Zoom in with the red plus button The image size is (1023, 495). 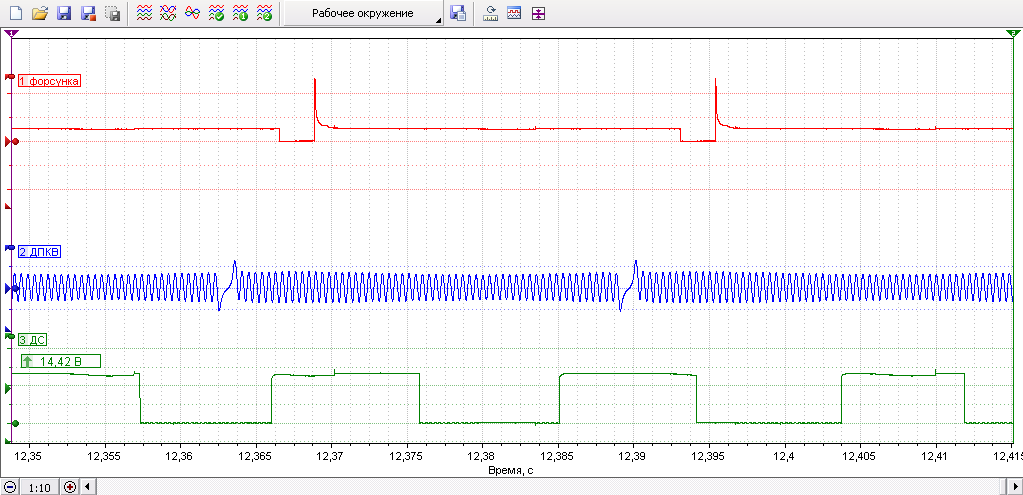click(x=70, y=487)
